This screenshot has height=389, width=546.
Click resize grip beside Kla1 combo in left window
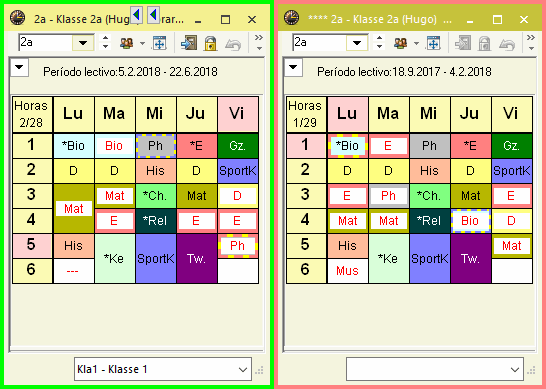[x=259, y=370]
